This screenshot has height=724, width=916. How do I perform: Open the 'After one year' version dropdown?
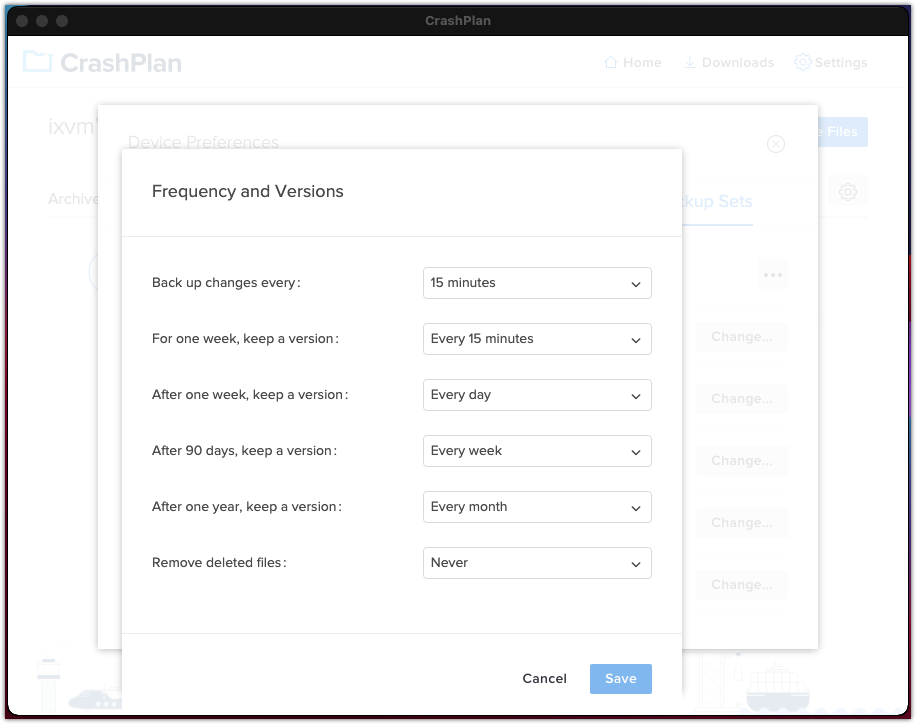(x=537, y=507)
